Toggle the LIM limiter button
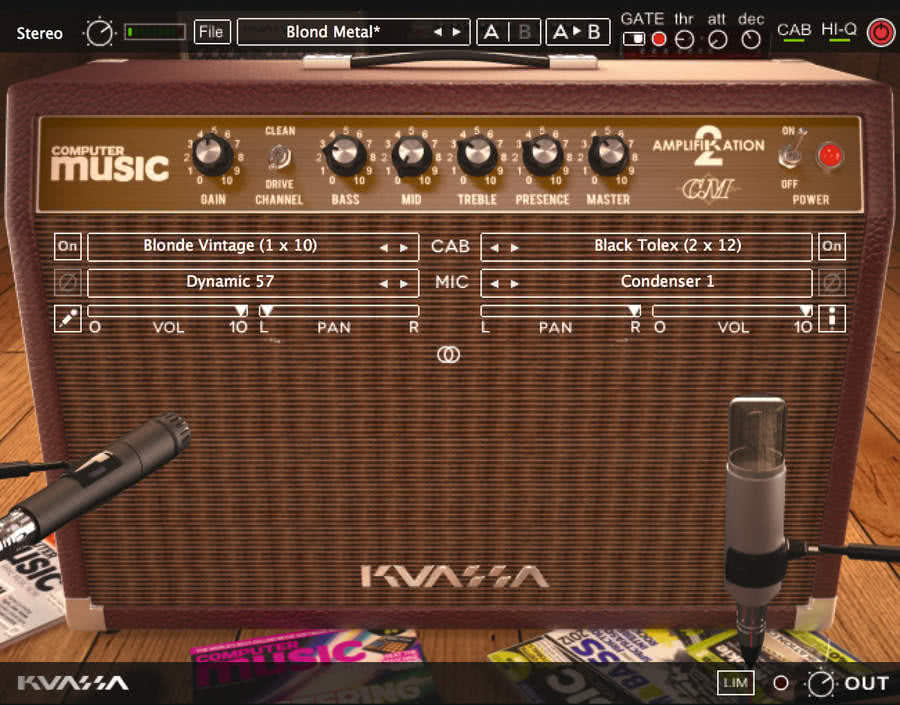The width and height of the screenshot is (900, 705). pos(735,683)
